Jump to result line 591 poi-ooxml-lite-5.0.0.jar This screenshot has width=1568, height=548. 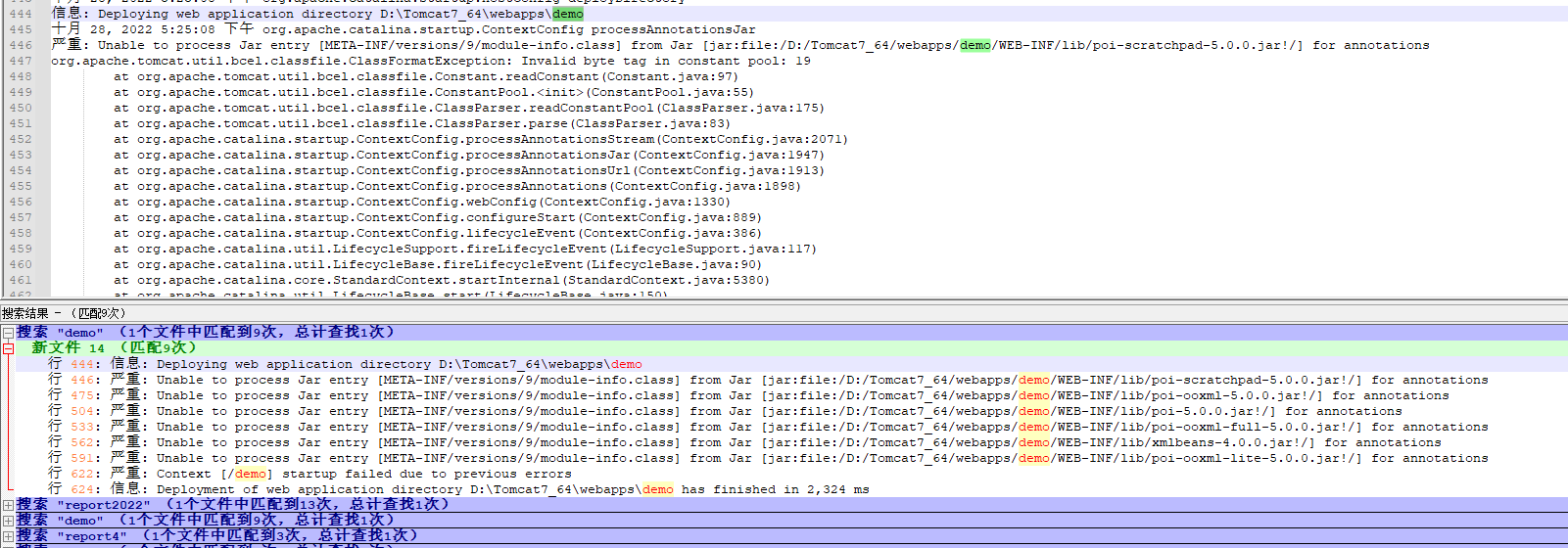point(768,458)
